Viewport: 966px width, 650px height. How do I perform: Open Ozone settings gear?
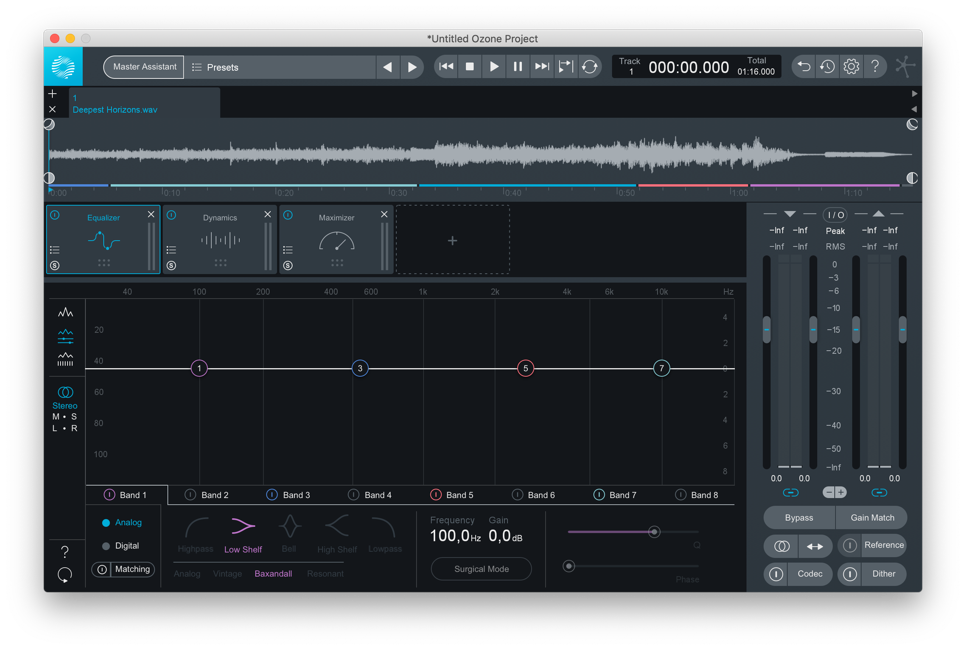(851, 67)
